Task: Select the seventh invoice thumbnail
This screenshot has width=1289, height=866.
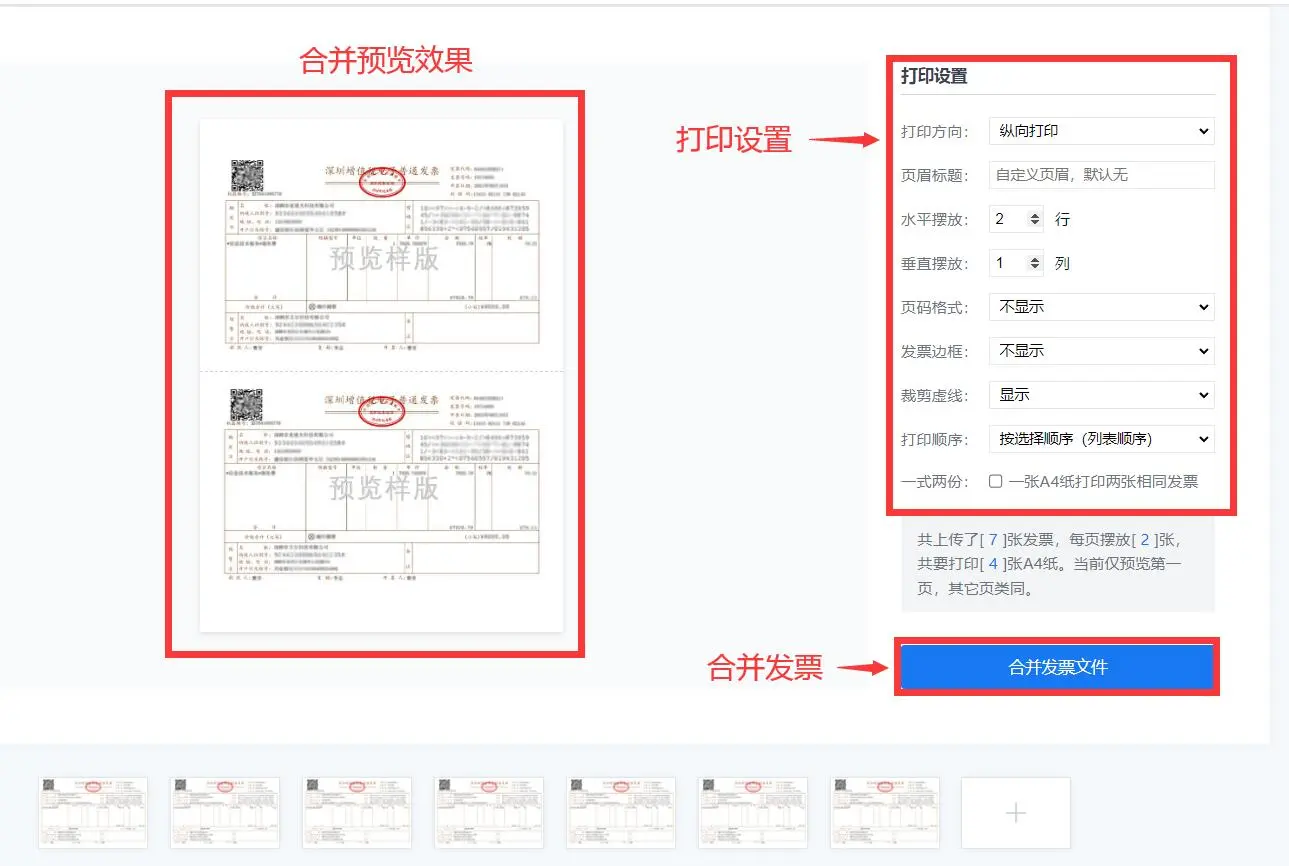Action: [x=885, y=813]
